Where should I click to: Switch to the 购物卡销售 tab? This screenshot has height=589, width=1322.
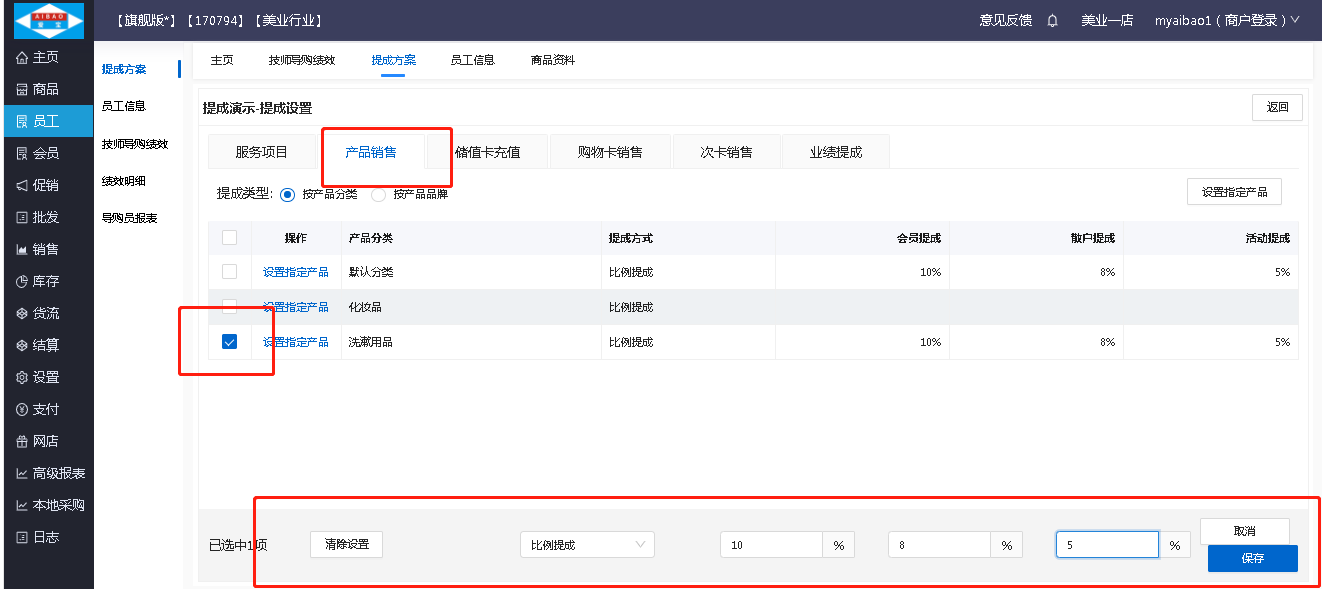tap(610, 152)
